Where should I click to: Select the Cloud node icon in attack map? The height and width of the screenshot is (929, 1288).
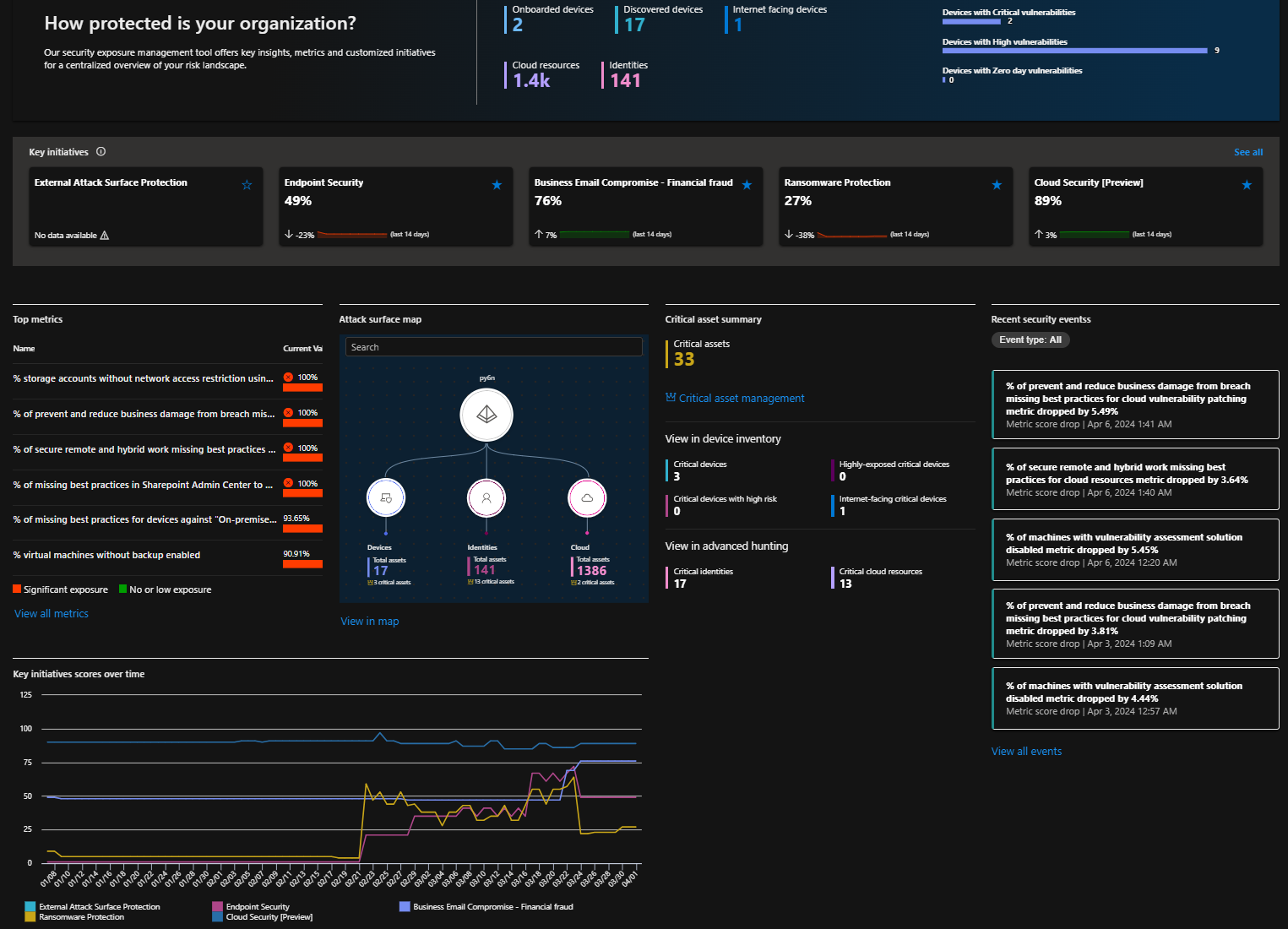587,497
